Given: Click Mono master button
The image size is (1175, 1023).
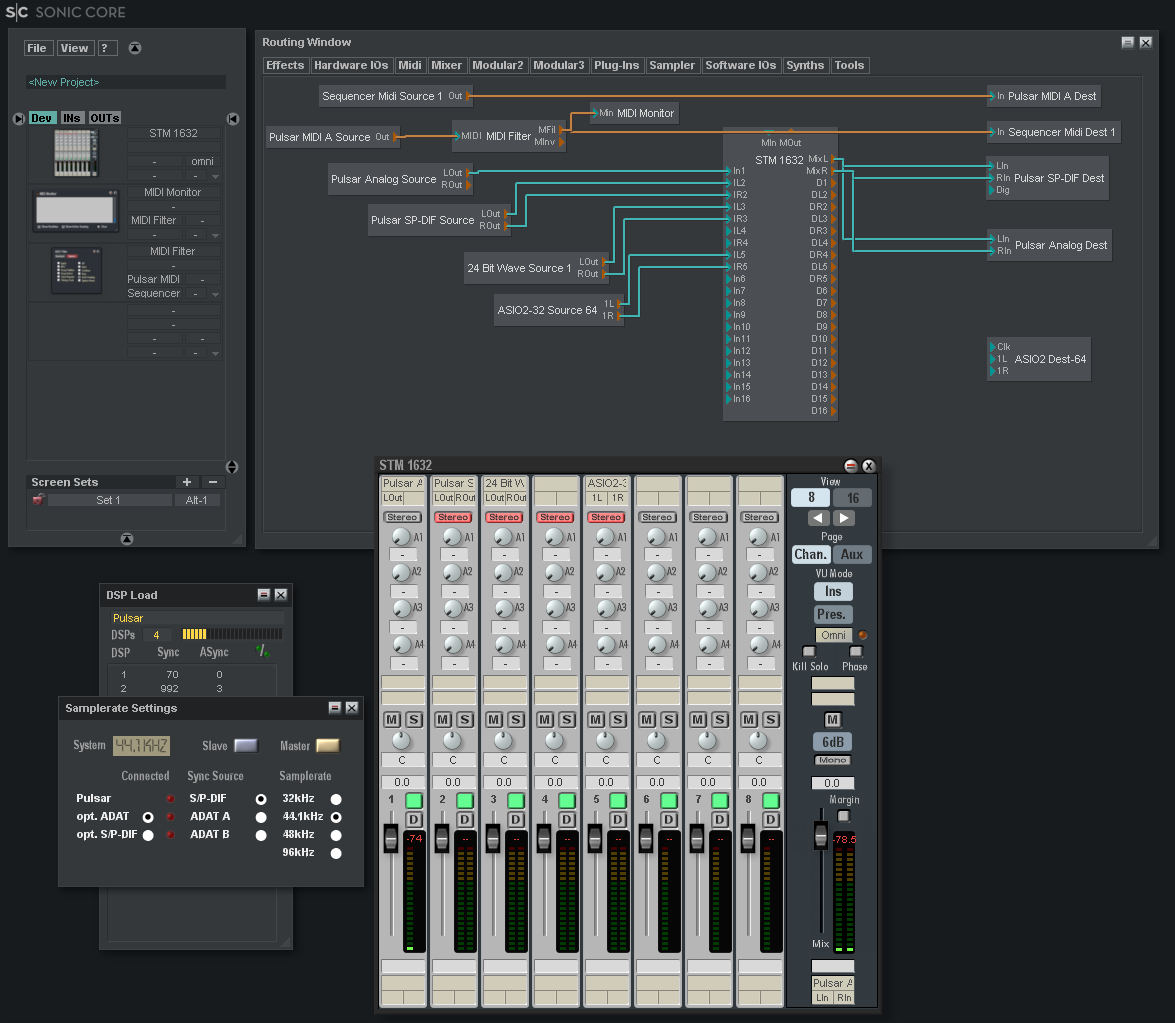Looking at the screenshot, I should coord(833,760).
